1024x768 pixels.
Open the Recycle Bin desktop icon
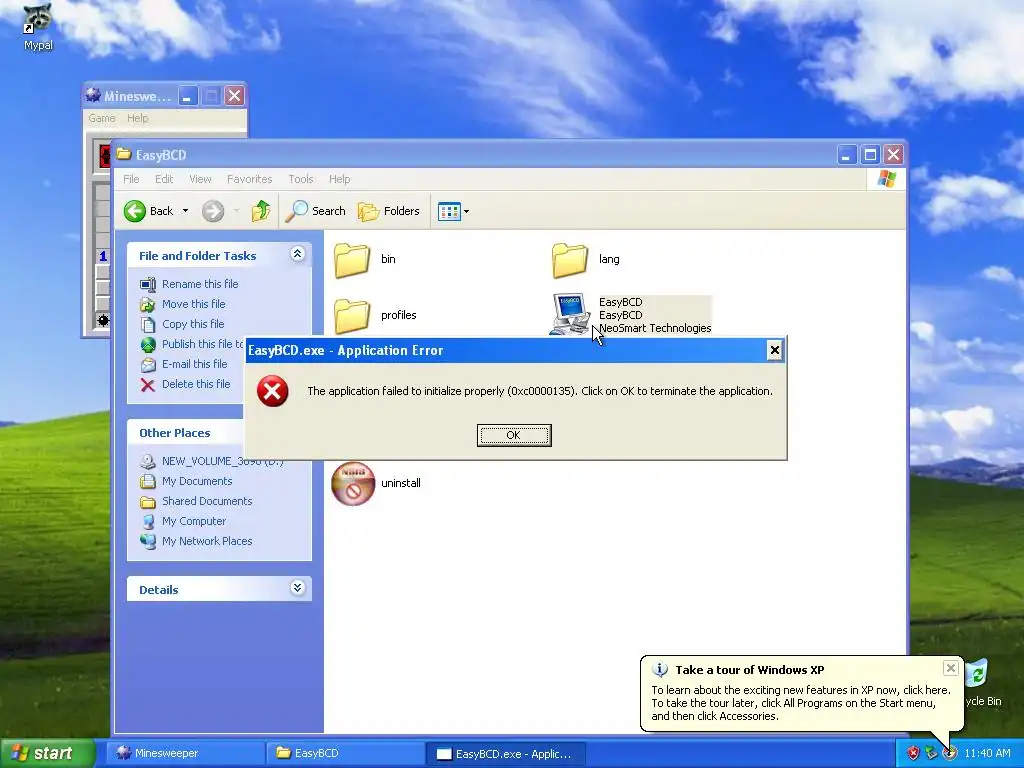[980, 684]
